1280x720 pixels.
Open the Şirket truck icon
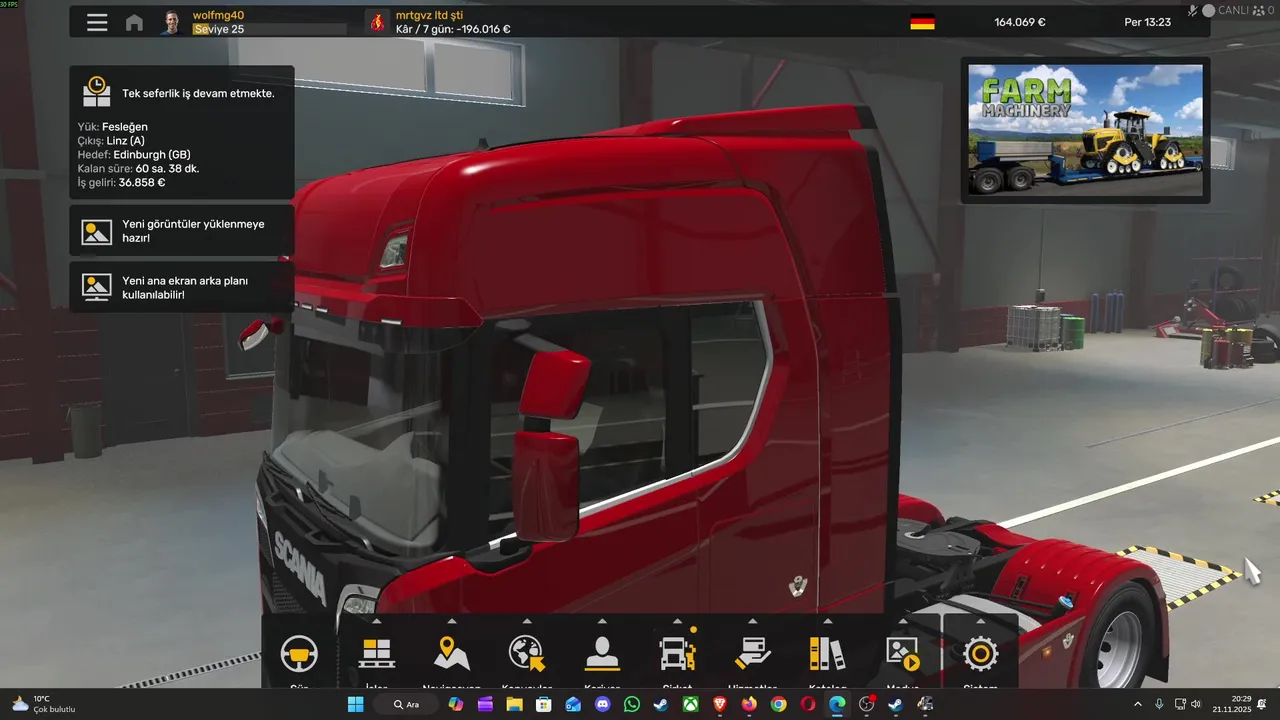(x=677, y=654)
